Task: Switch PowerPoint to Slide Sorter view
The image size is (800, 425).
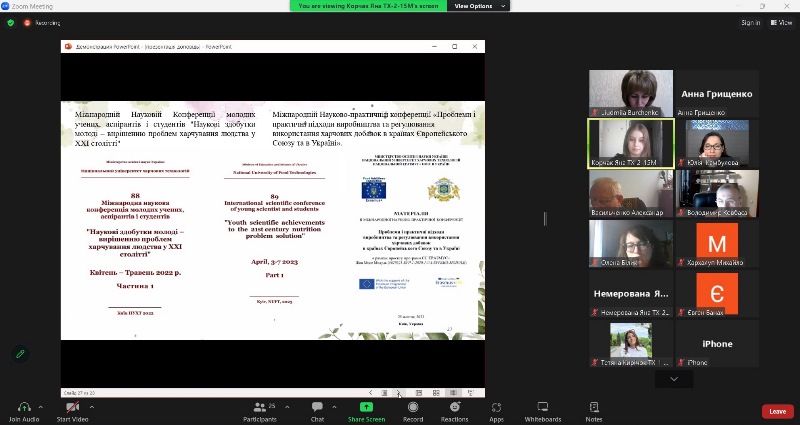Action: coord(436,393)
